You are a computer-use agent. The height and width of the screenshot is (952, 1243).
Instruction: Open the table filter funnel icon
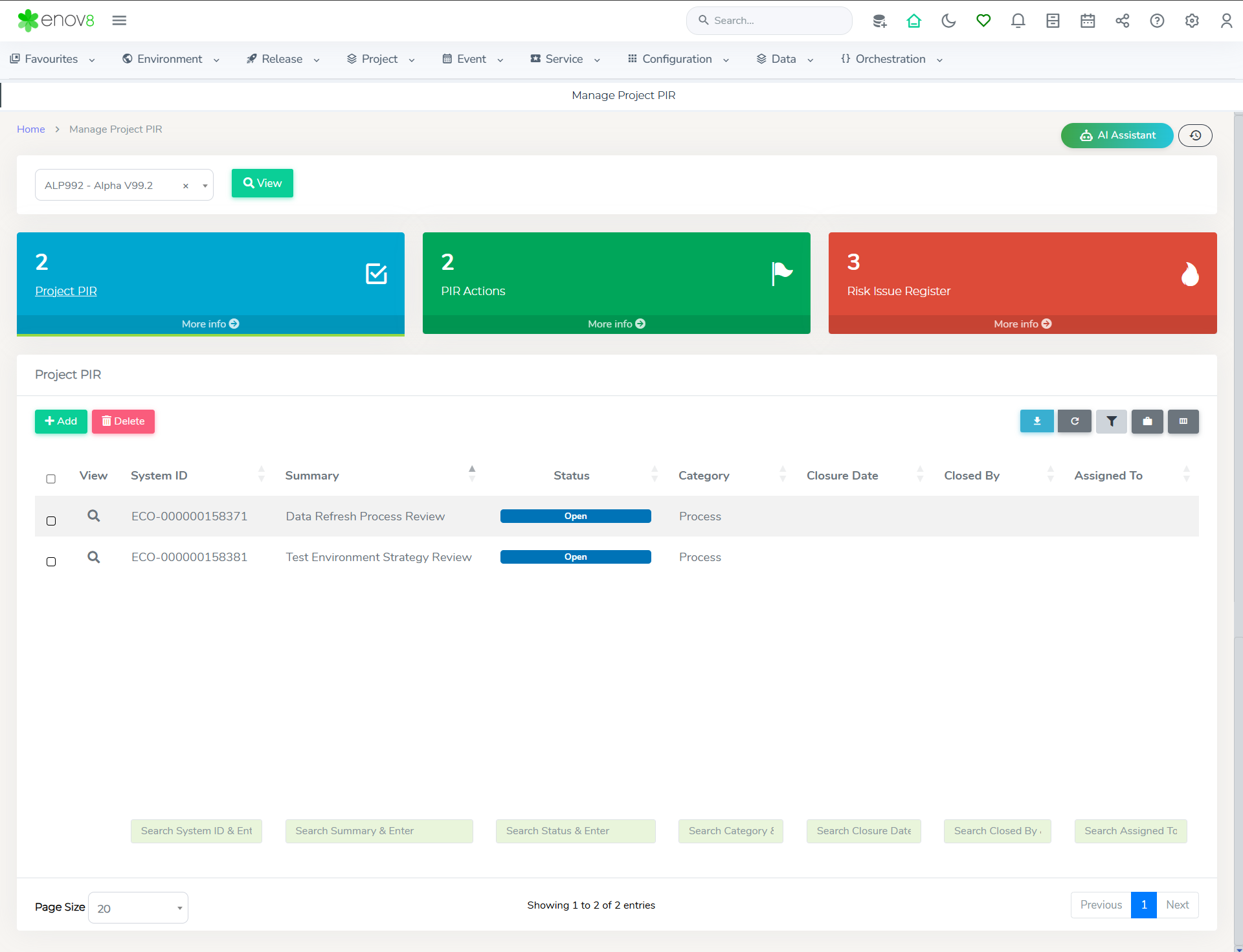[1111, 421]
